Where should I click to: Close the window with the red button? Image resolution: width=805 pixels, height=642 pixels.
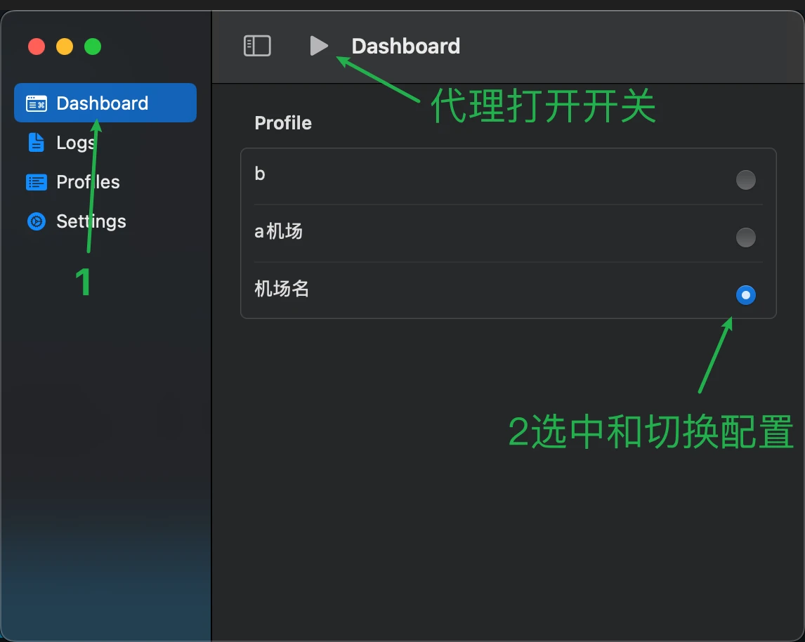point(36,47)
